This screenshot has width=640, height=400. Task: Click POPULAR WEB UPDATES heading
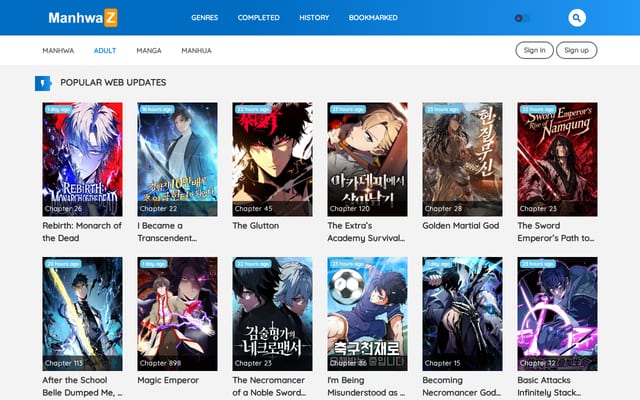(113, 82)
